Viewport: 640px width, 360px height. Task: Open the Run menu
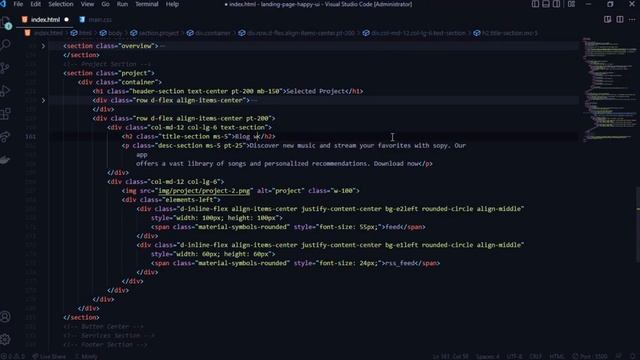click(122, 4)
